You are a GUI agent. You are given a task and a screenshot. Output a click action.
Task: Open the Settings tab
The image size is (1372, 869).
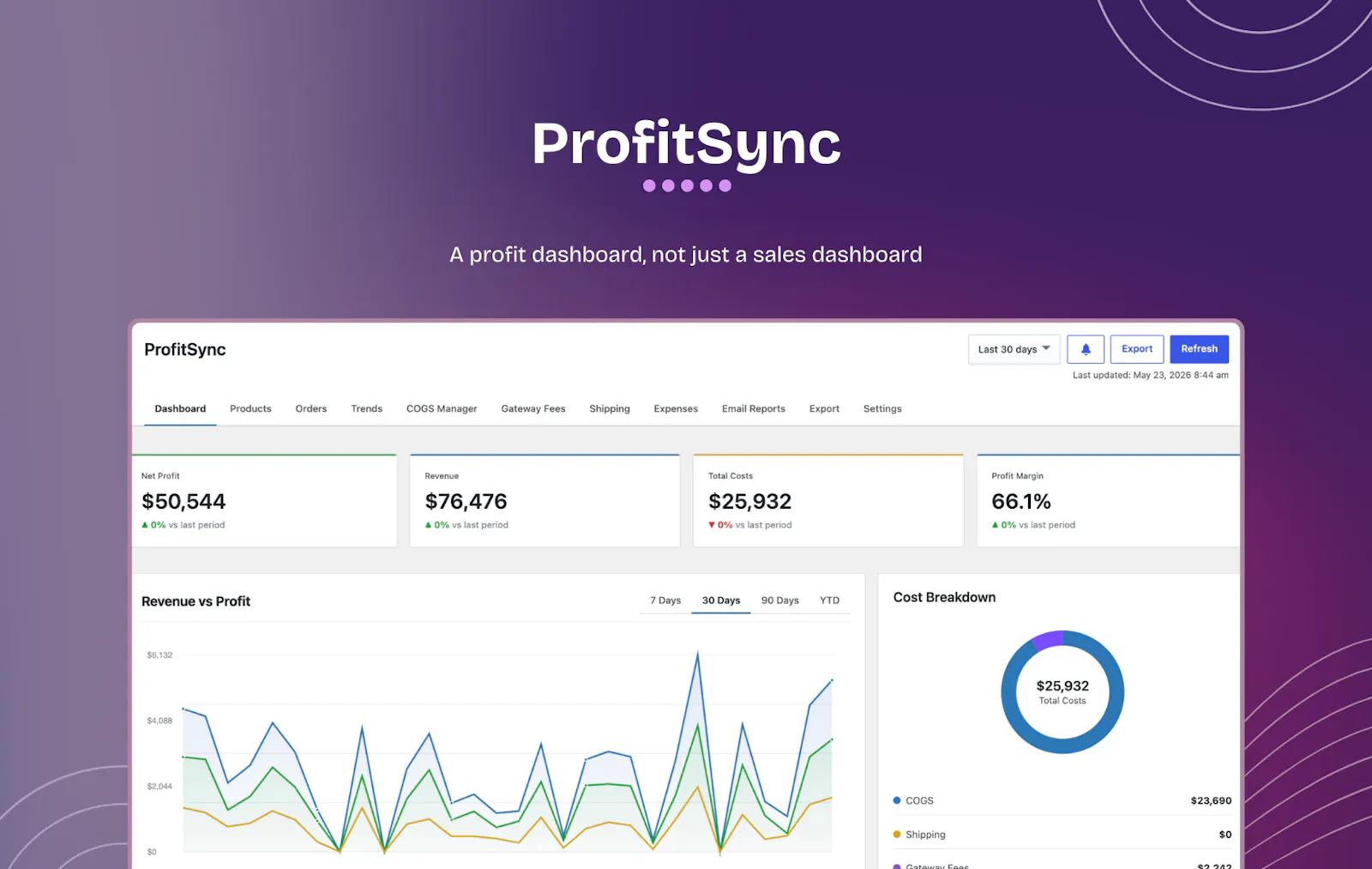pyautogui.click(x=882, y=409)
